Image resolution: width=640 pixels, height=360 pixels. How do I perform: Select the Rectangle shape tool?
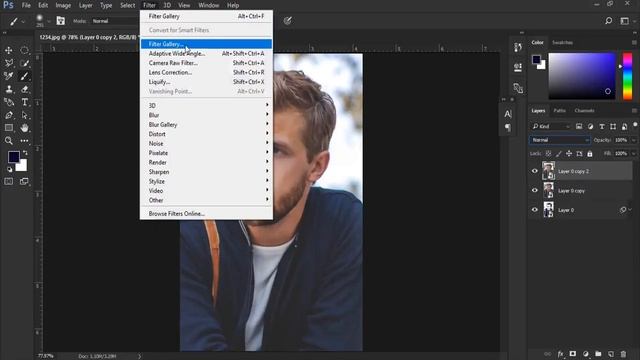(9, 128)
